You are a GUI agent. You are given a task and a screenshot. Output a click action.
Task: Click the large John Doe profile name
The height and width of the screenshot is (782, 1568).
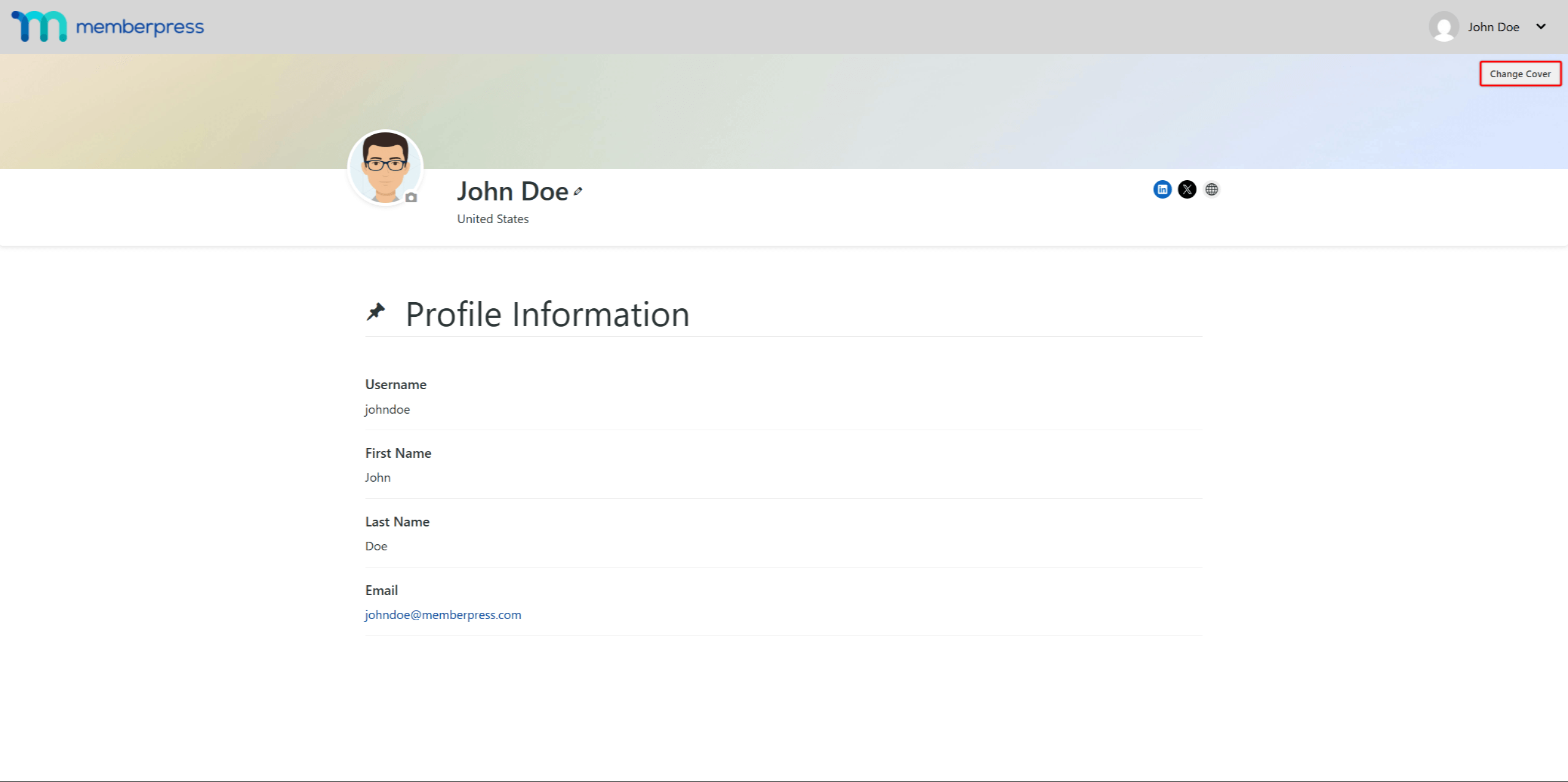pos(513,192)
